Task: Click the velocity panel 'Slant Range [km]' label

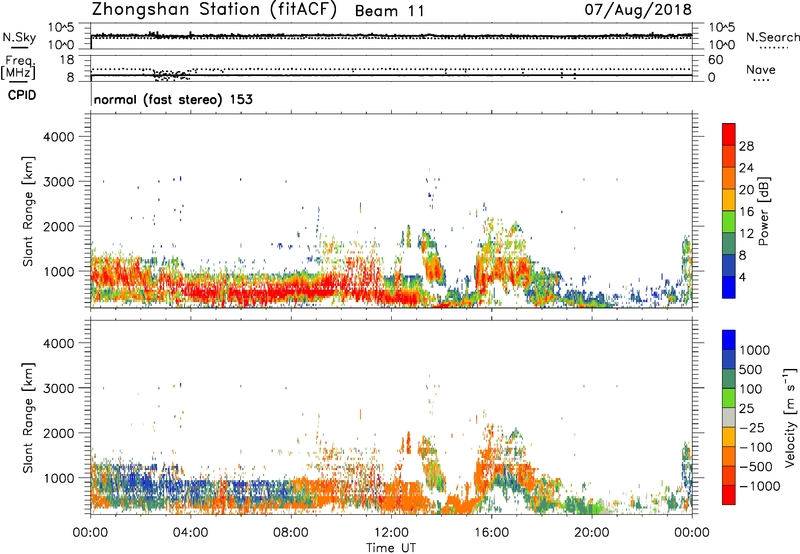Action: pyautogui.click(x=28, y=418)
